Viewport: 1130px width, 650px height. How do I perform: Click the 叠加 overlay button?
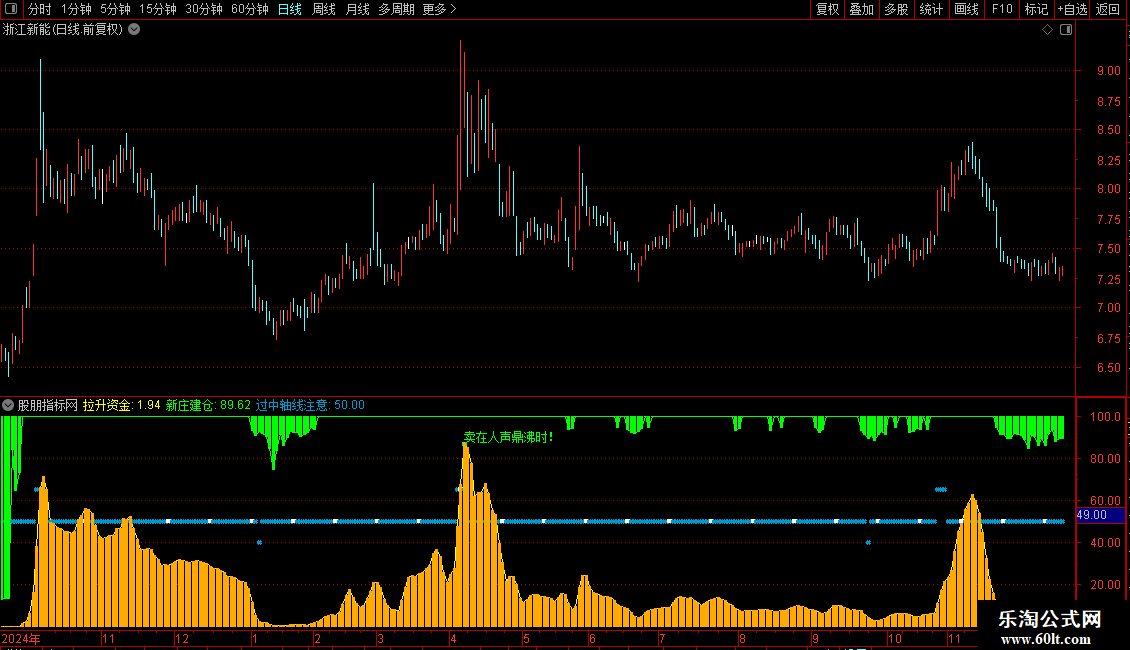pos(861,9)
